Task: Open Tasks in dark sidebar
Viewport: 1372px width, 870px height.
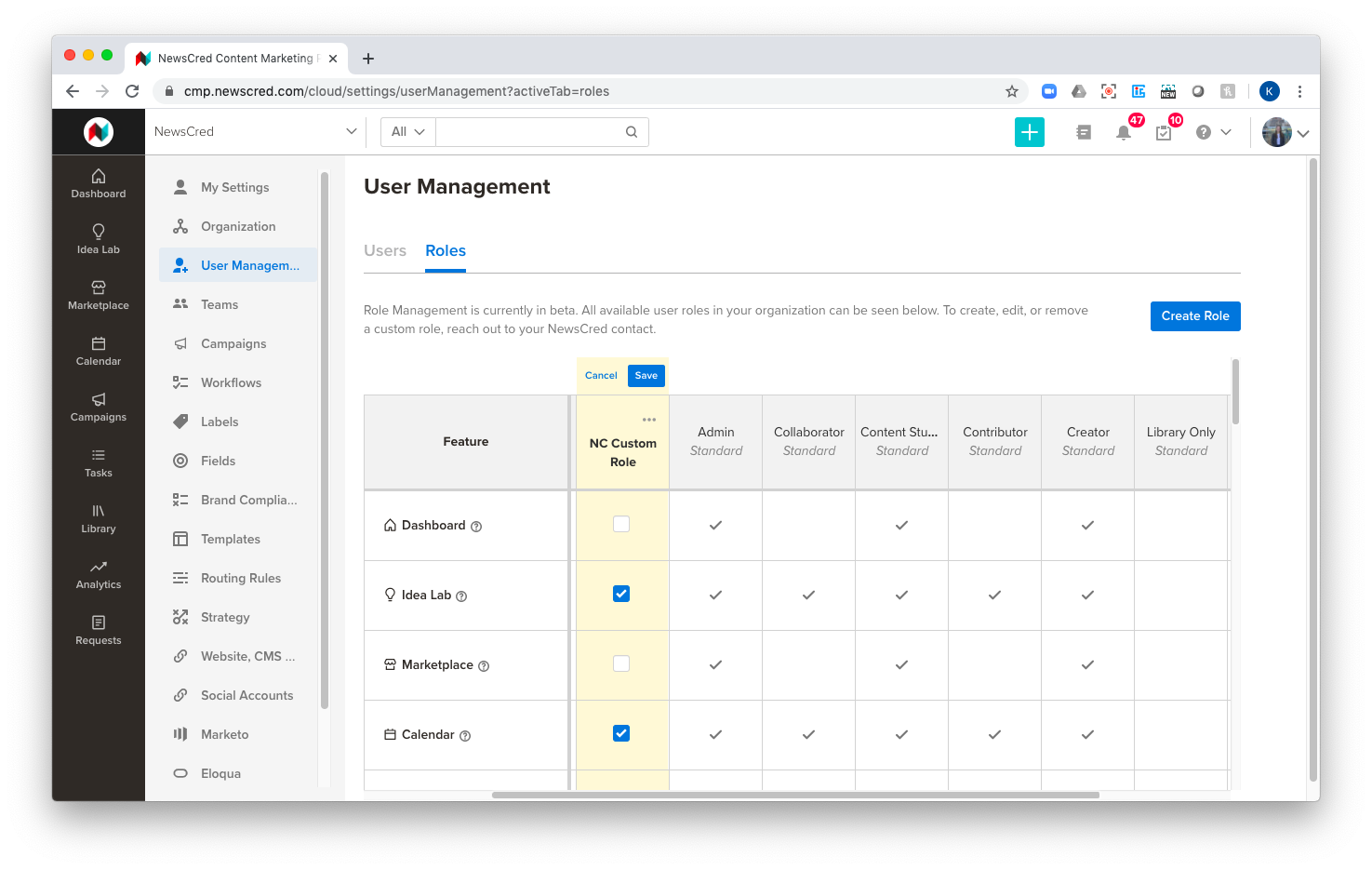Action: pyautogui.click(x=99, y=462)
